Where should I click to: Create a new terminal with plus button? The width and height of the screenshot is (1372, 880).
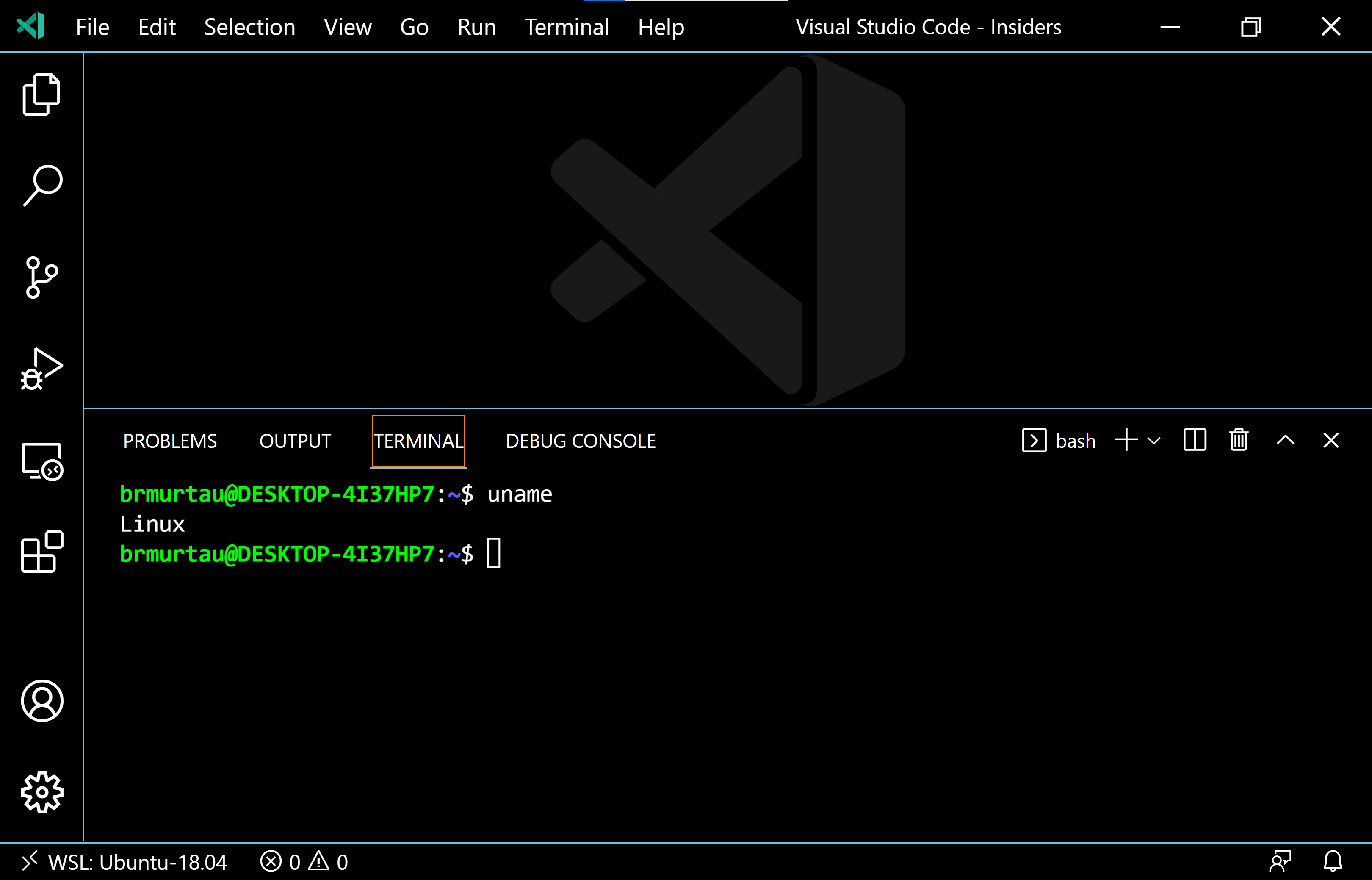tap(1126, 440)
